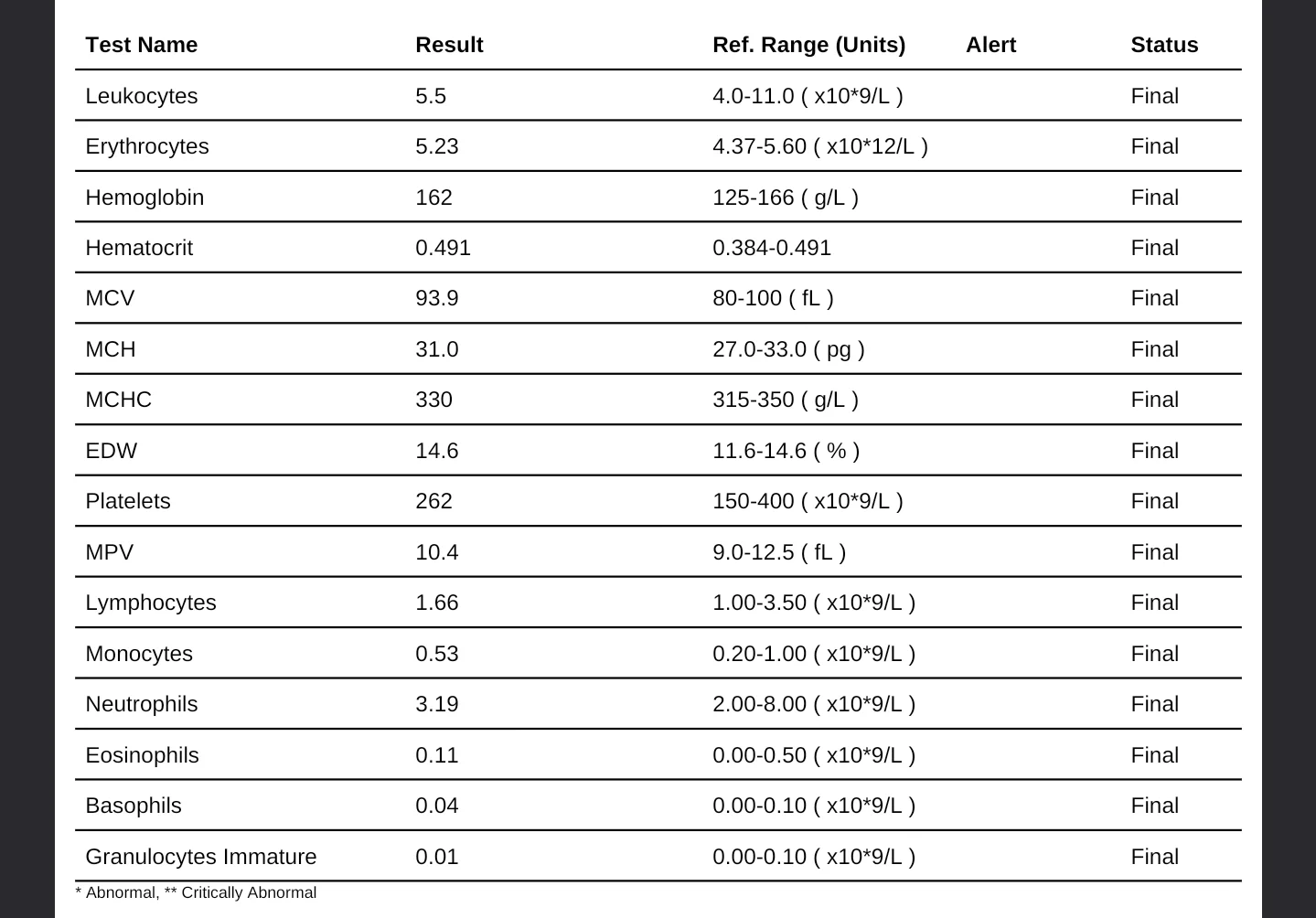Click the Platelets result 262
1316x918 pixels.
click(433, 501)
